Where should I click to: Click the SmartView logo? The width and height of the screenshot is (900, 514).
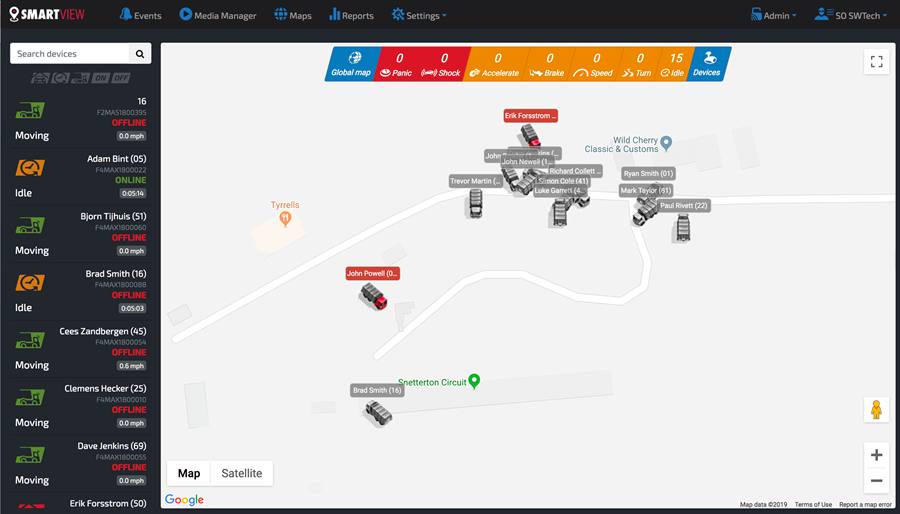pyautogui.click(x=47, y=14)
